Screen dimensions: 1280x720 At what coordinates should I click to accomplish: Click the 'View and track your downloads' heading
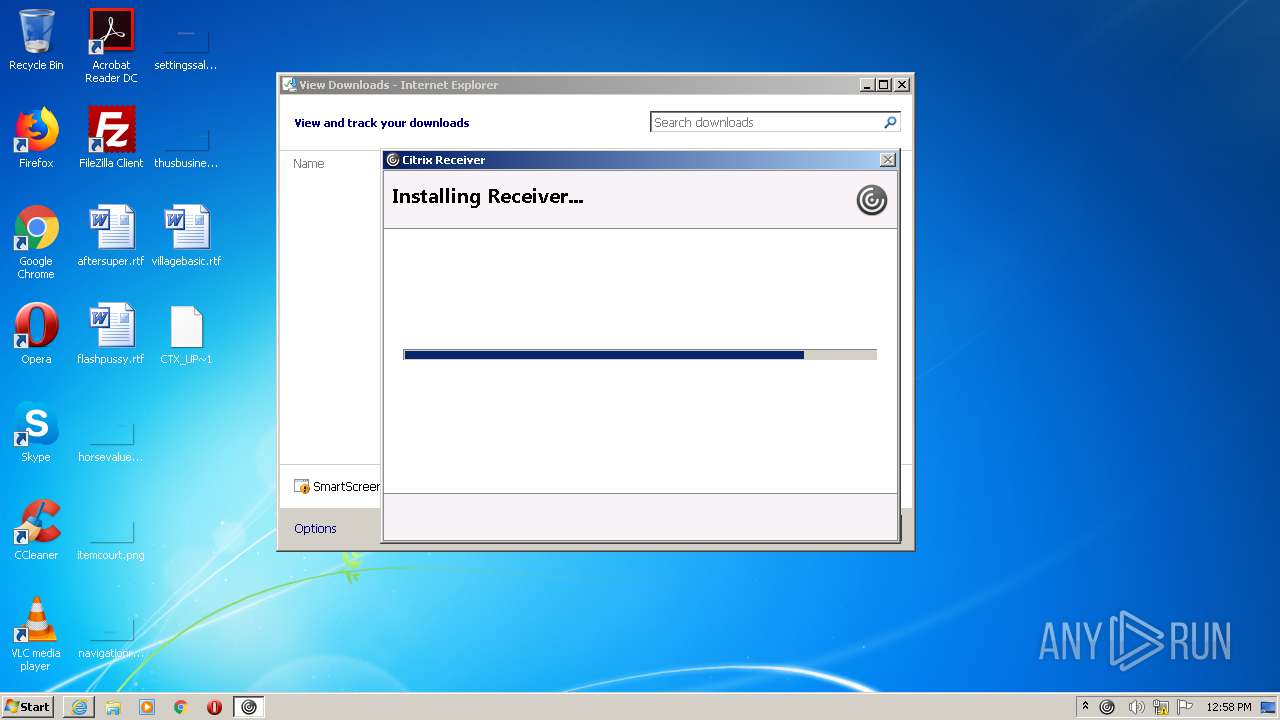coord(381,123)
